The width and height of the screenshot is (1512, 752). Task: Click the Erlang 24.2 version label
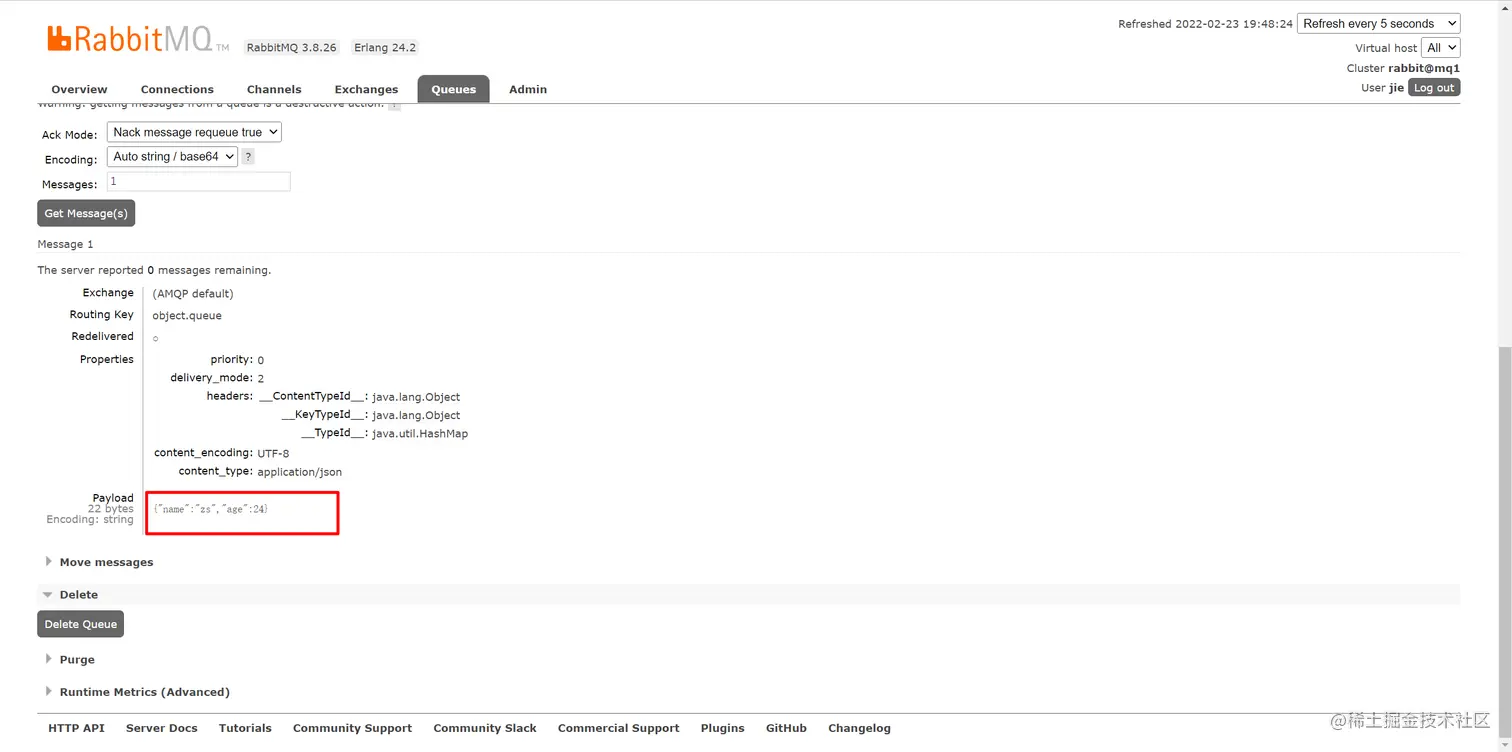point(385,47)
